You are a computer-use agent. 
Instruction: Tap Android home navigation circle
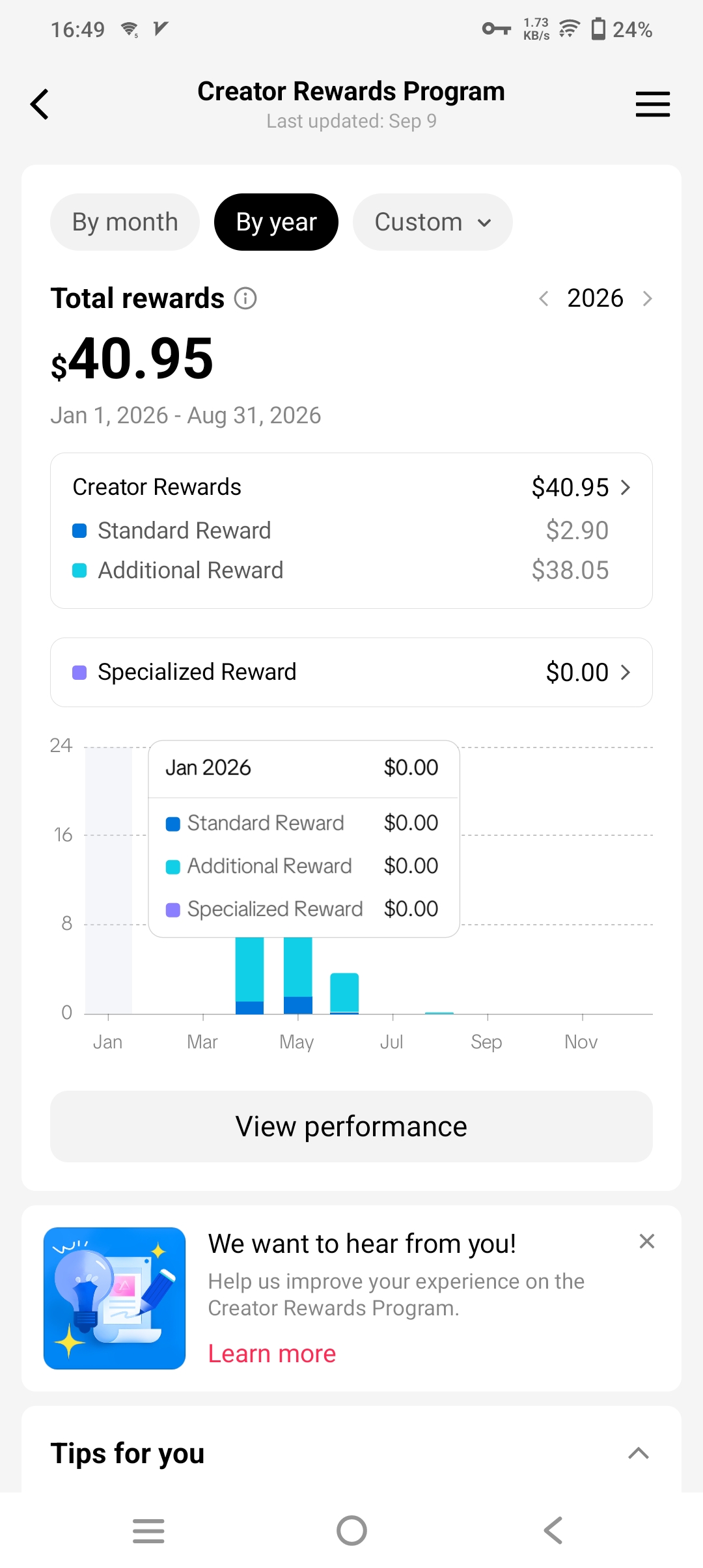point(351,1530)
